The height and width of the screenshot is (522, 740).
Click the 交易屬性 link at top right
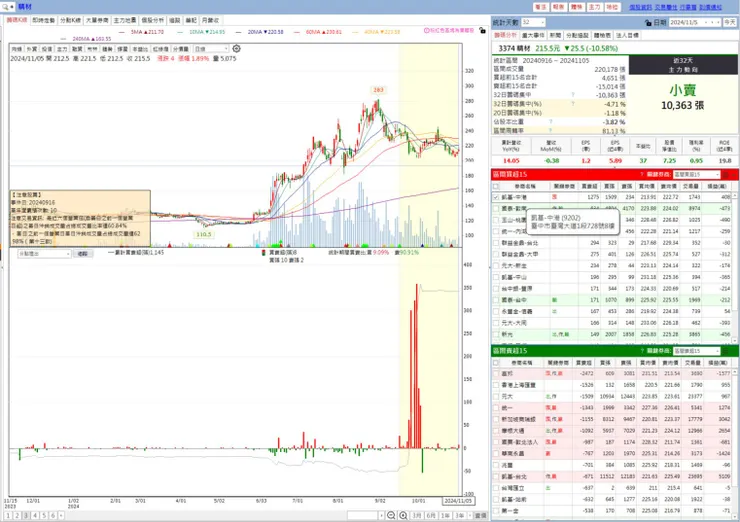click(666, 7)
